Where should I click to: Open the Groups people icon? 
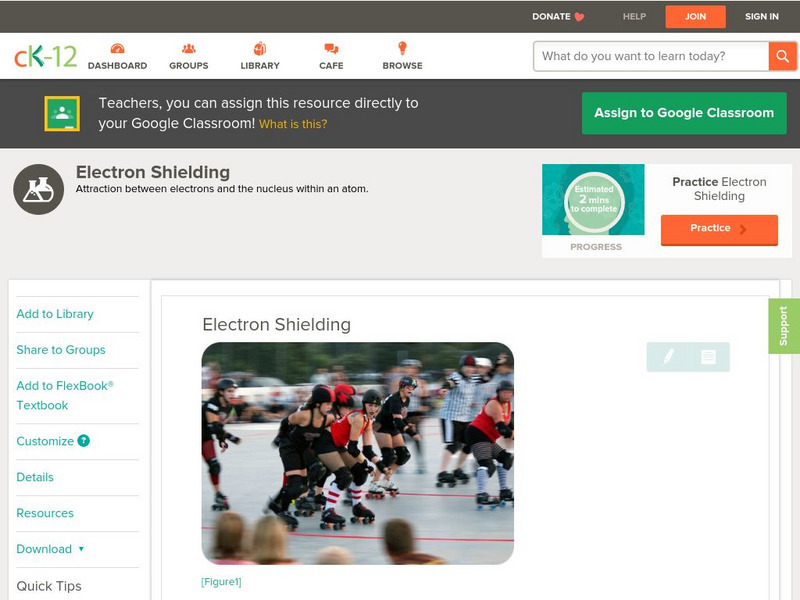point(189,49)
